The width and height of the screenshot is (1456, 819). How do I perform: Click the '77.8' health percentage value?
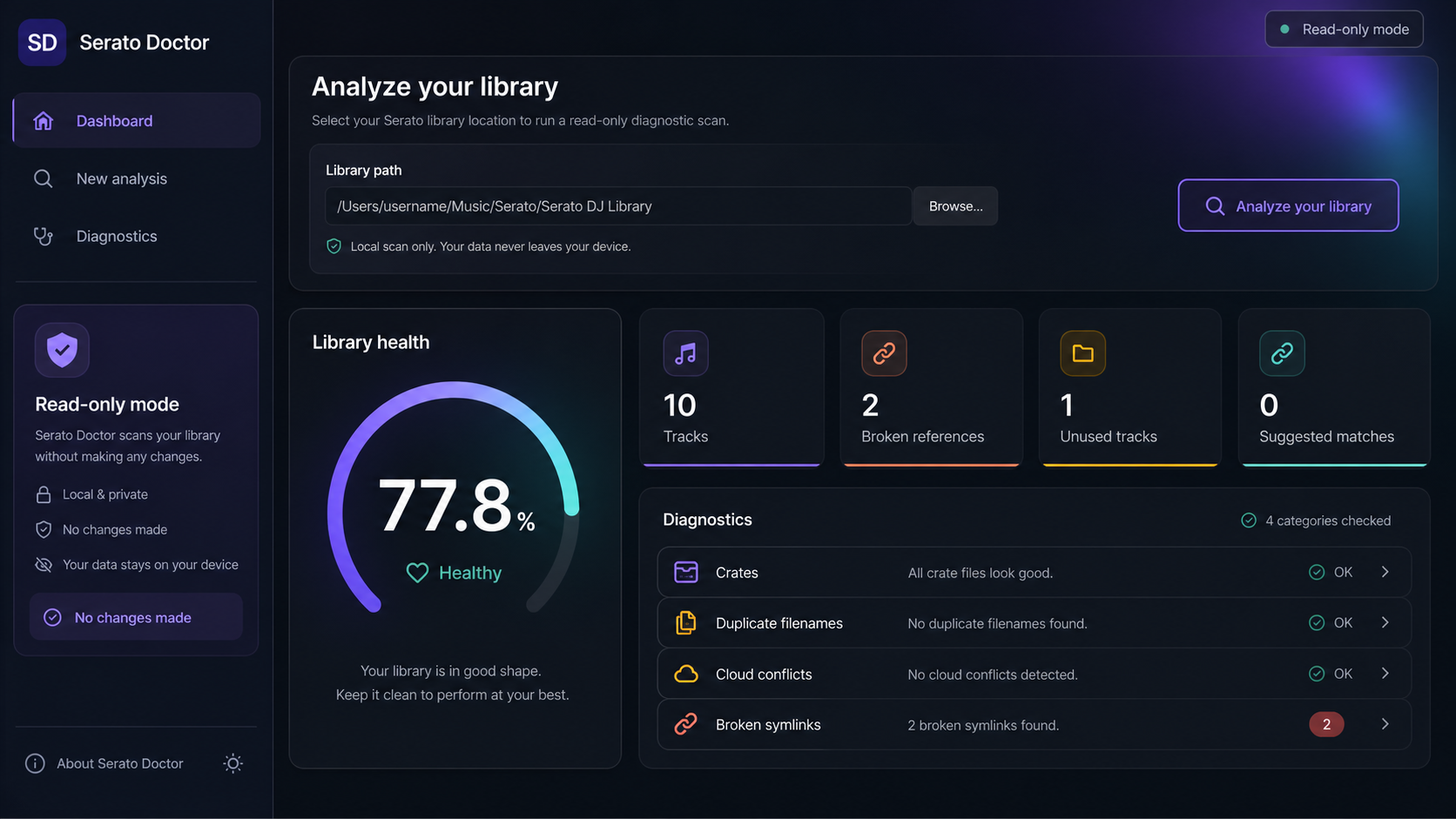coord(445,506)
